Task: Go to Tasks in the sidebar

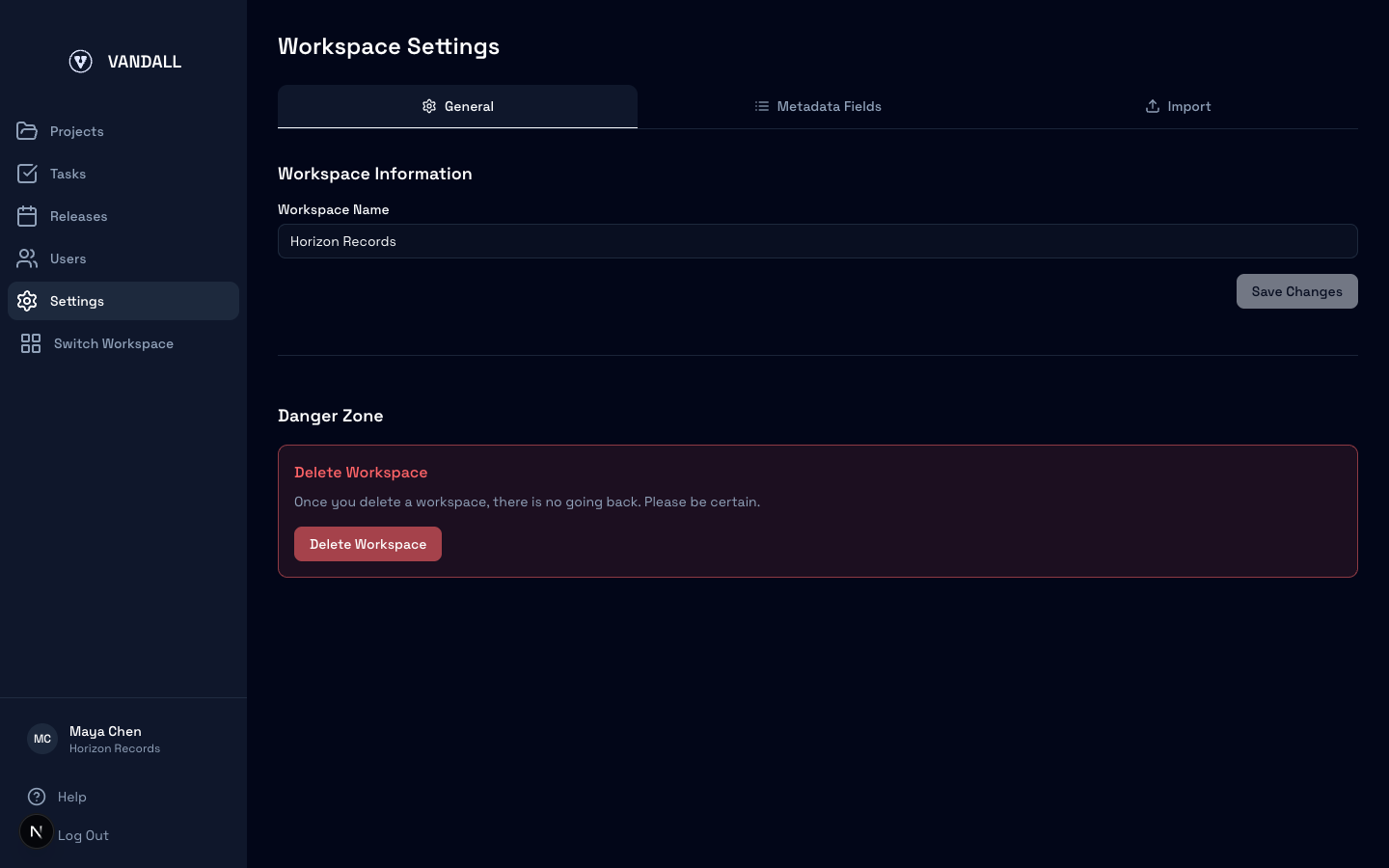Action: coord(123,174)
